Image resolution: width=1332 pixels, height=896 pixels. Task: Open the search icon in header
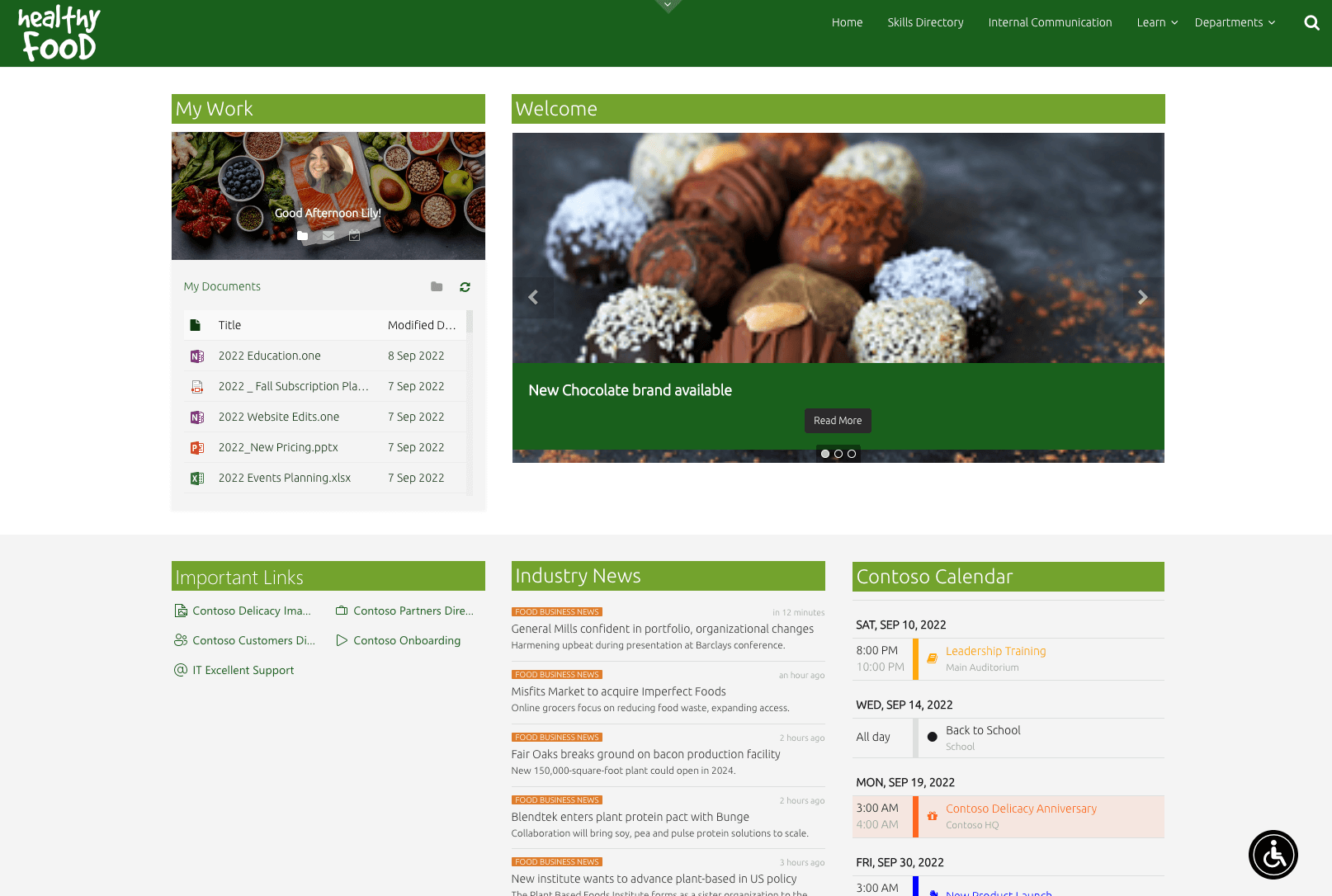pyautogui.click(x=1311, y=23)
